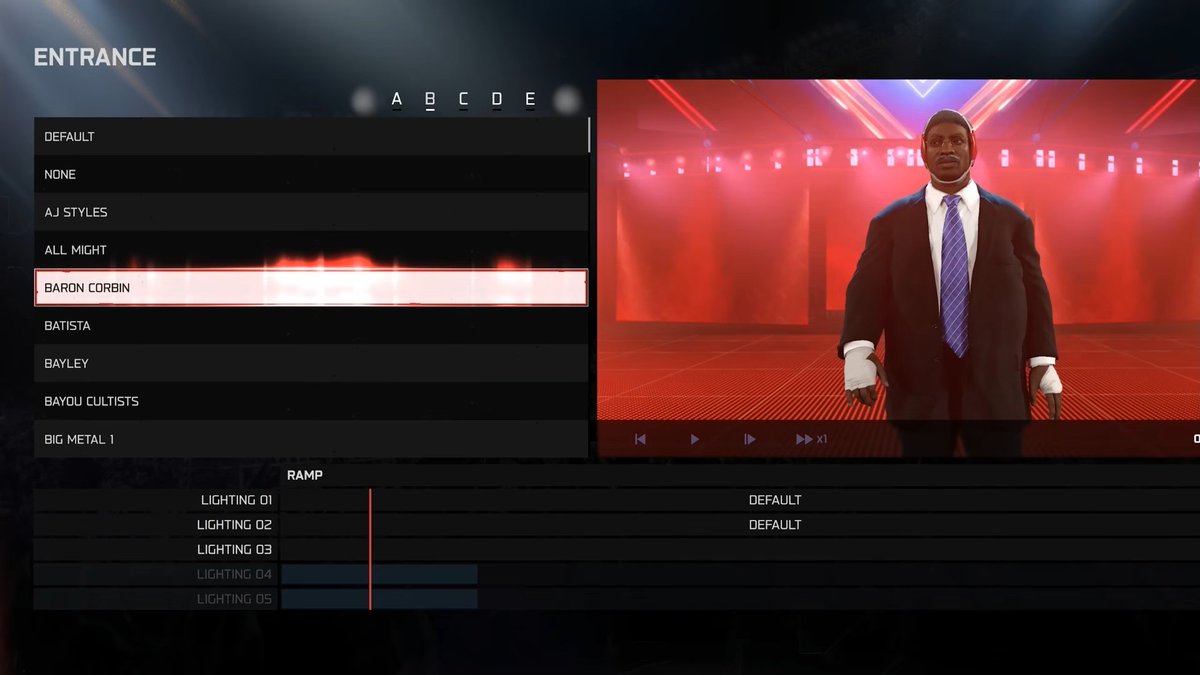Step the preview forward one frame

[x=750, y=439]
